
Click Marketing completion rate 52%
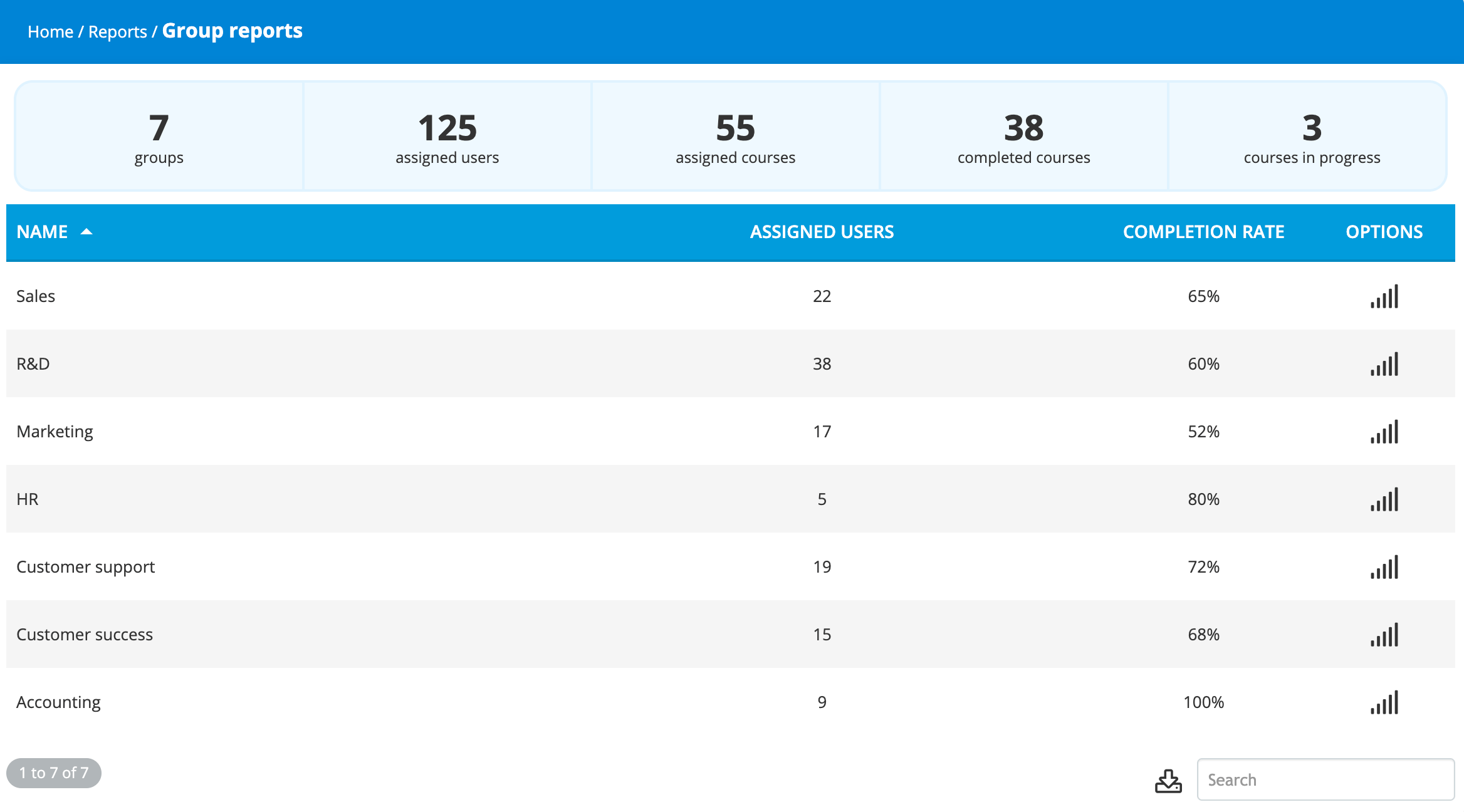click(x=1203, y=432)
